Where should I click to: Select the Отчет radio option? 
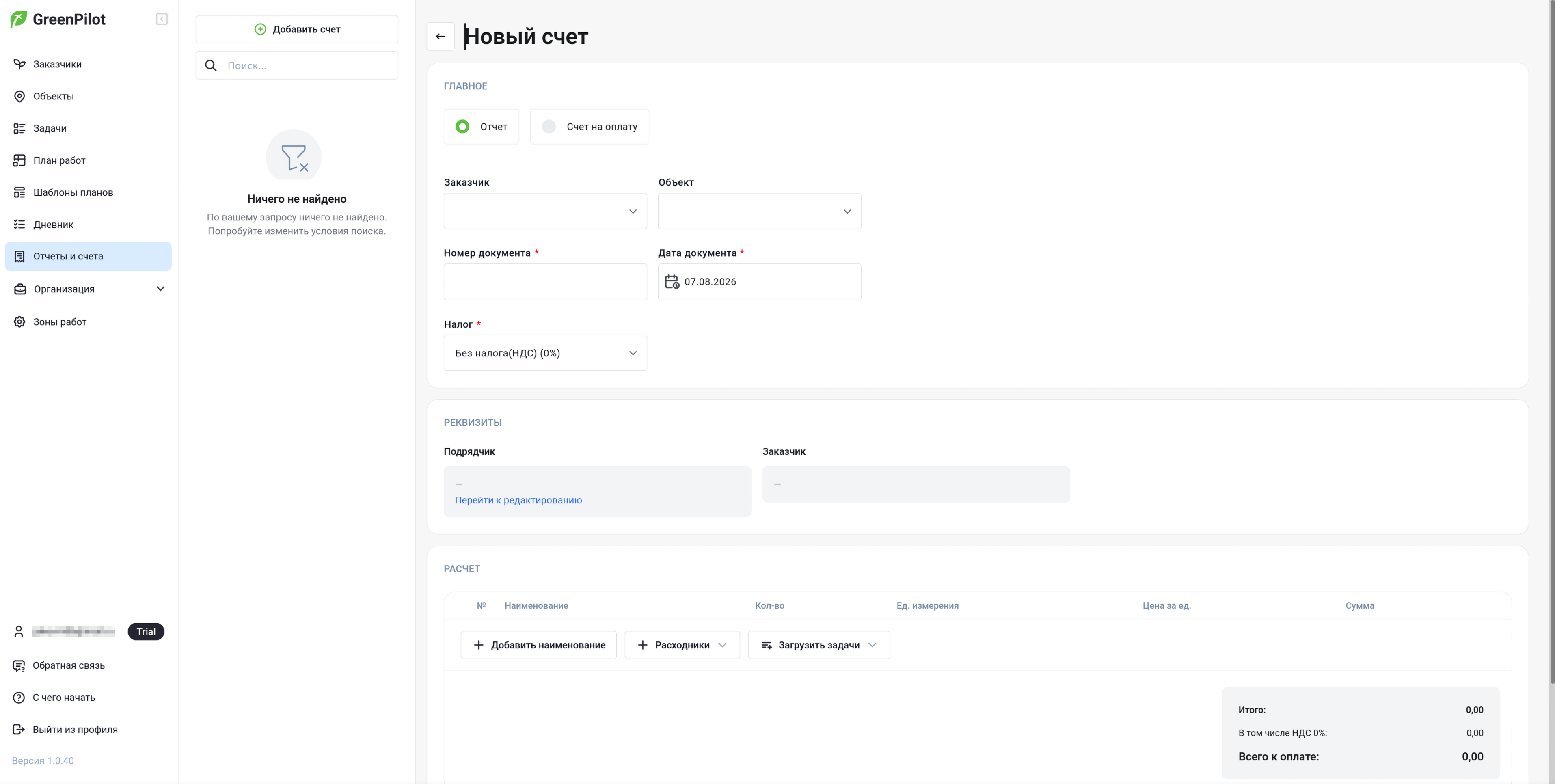click(481, 127)
